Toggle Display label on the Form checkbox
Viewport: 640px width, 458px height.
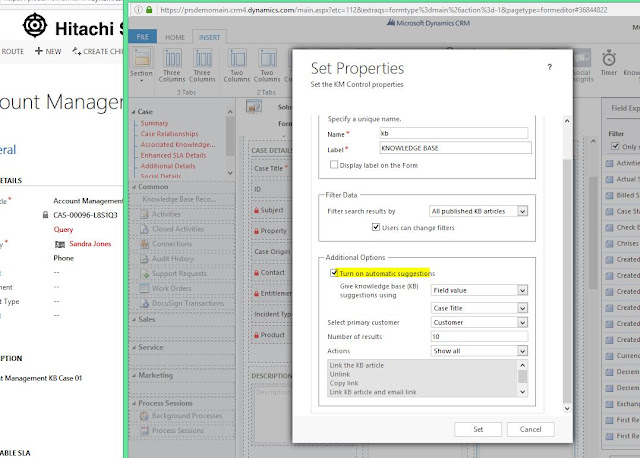coord(334,165)
